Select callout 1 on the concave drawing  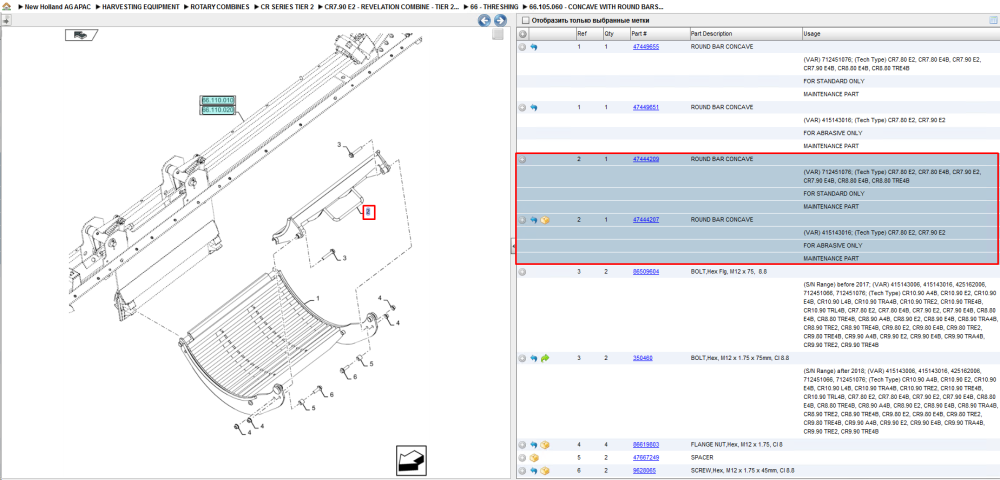pyautogui.click(x=318, y=298)
